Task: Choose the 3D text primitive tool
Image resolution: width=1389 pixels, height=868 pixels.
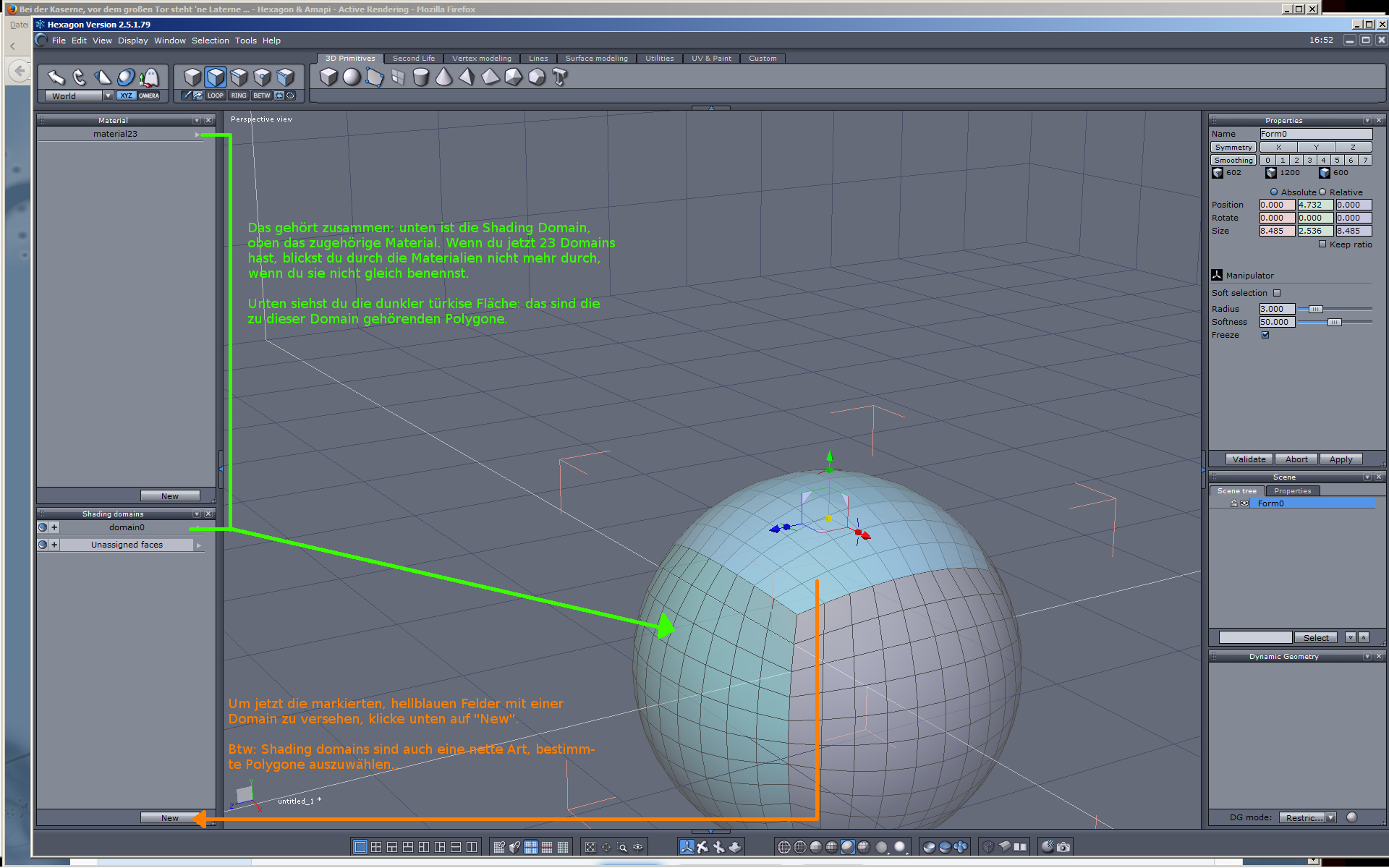Action: (x=559, y=77)
